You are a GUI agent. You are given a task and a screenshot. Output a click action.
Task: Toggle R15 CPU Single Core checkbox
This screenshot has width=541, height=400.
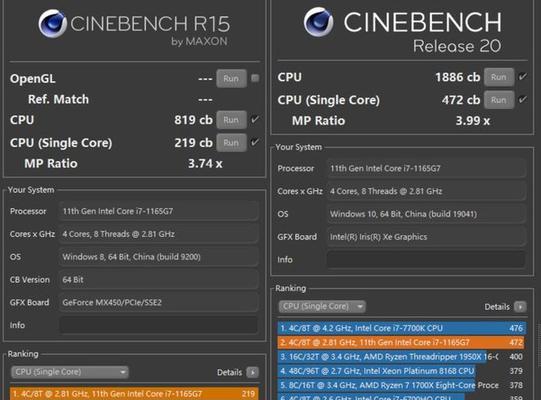(x=255, y=142)
